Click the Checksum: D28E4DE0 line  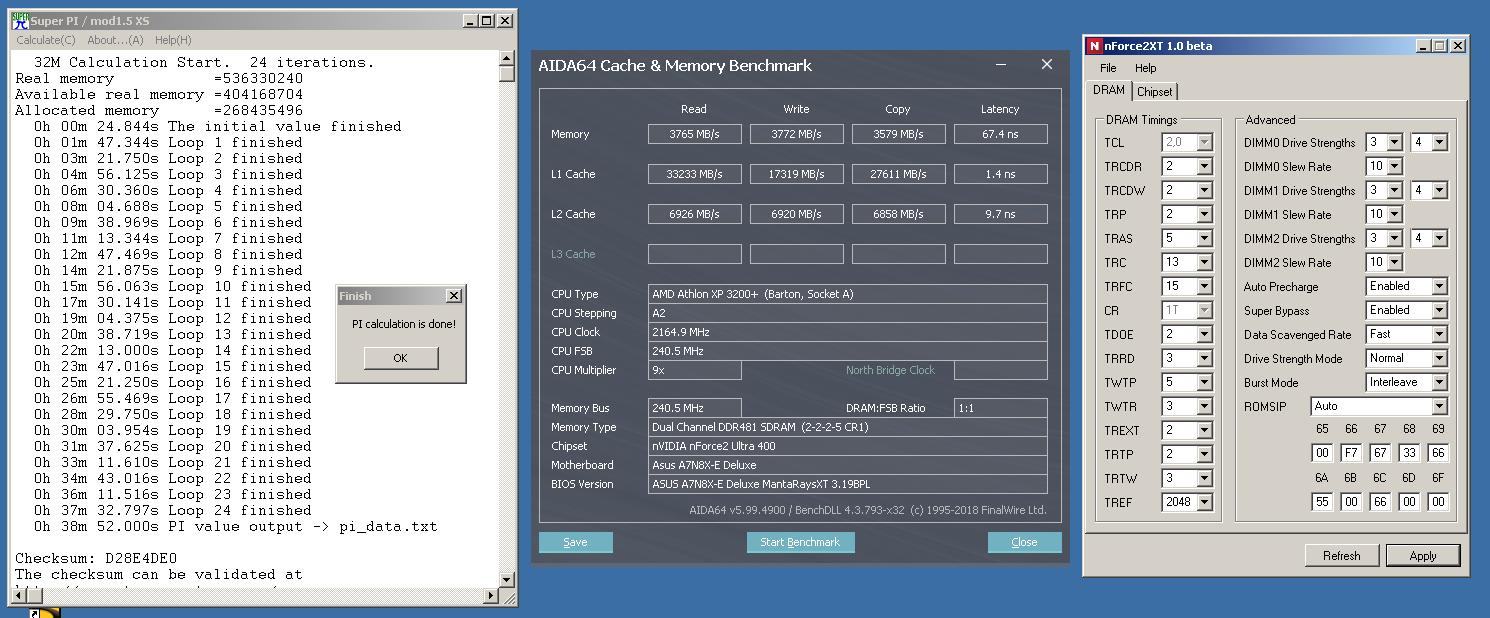[x=96, y=558]
